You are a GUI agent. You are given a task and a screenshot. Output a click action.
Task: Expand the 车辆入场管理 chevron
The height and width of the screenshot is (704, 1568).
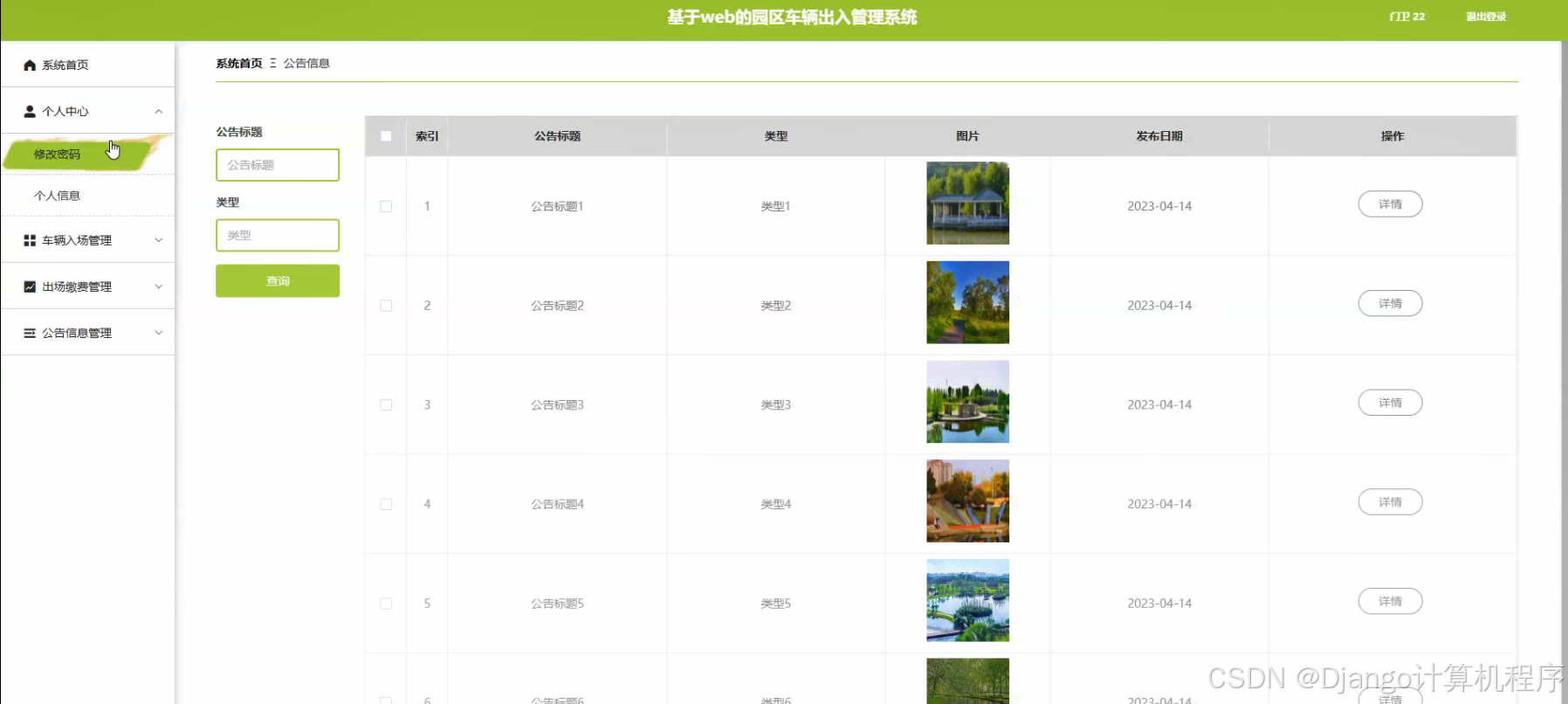159,240
